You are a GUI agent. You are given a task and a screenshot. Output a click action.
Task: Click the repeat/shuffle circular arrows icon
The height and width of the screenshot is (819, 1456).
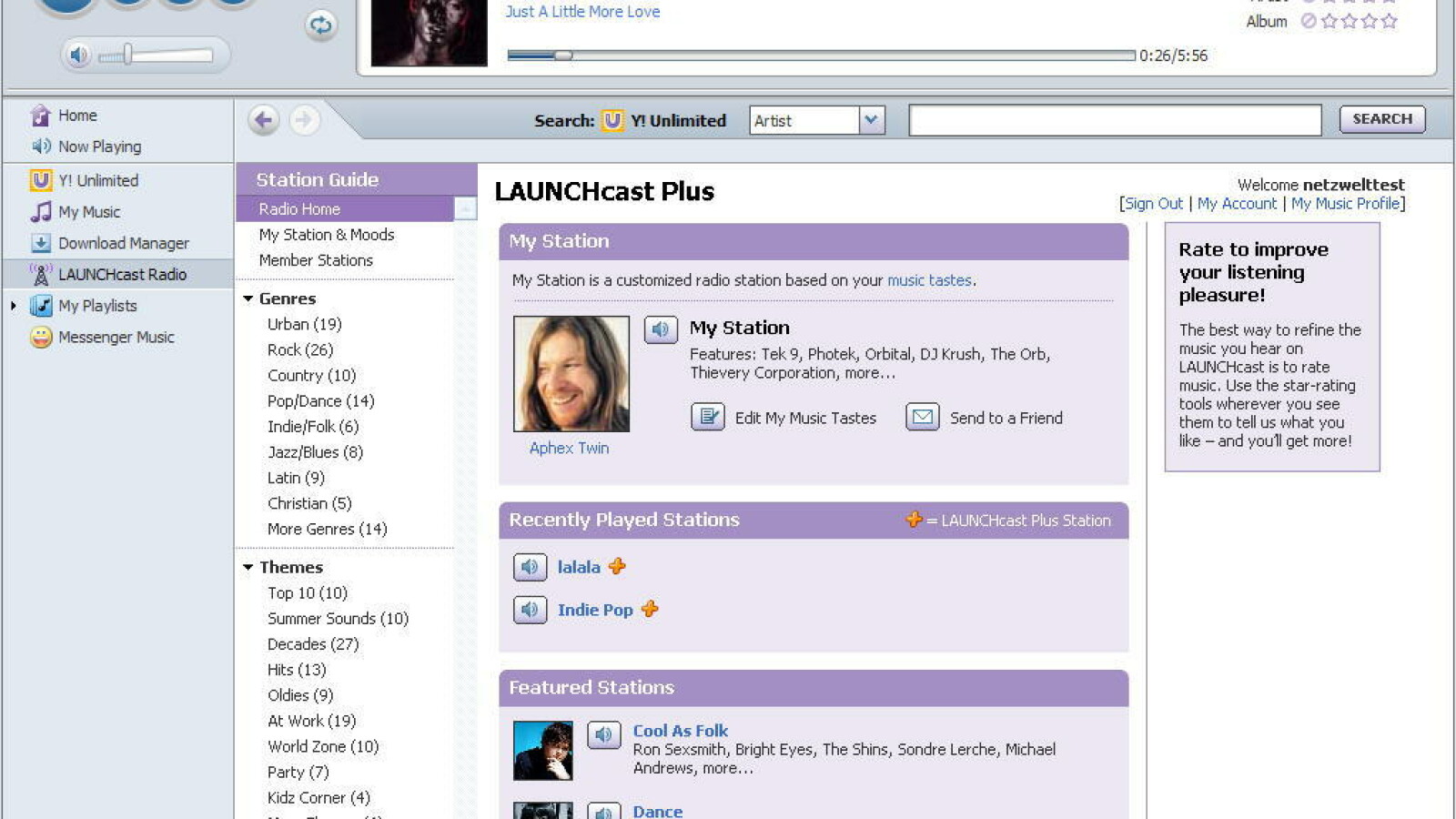320,25
